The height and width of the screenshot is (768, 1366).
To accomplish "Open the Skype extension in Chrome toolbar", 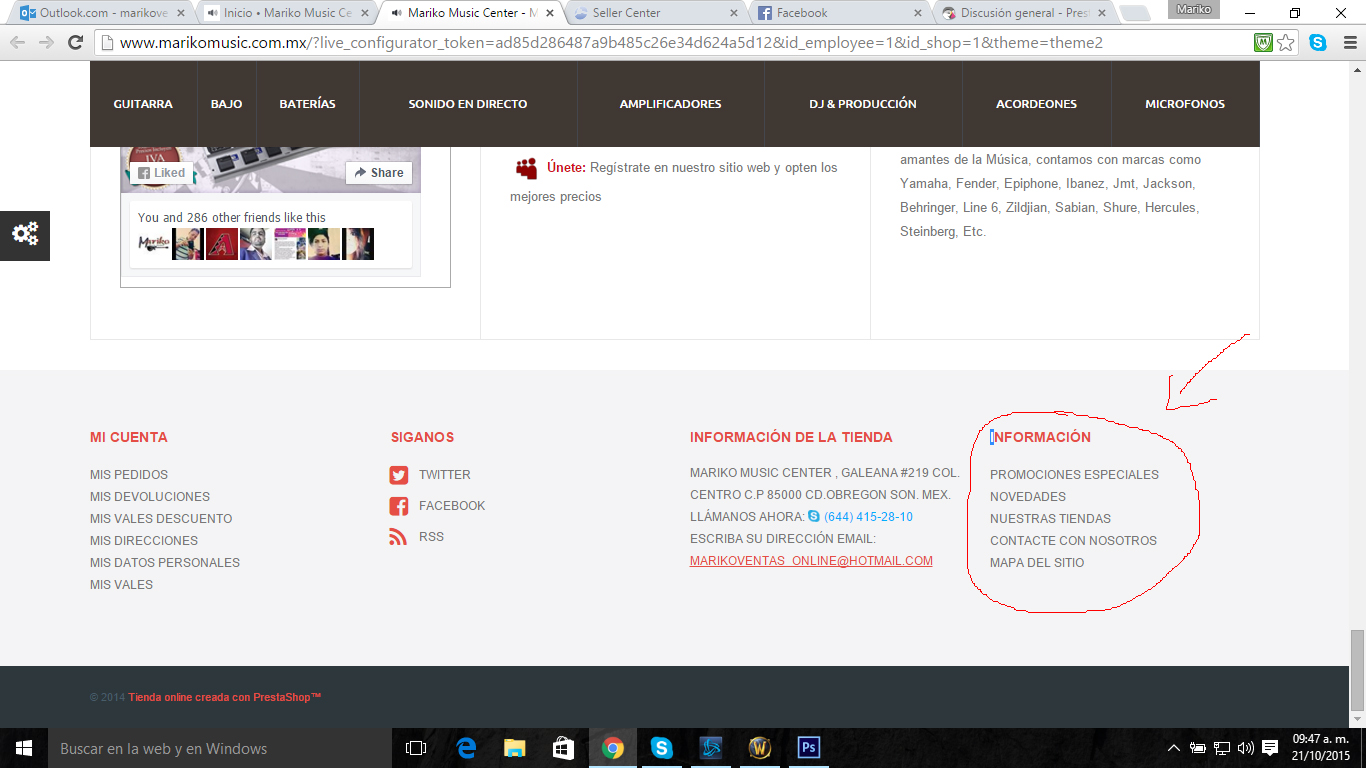I will click(1318, 43).
